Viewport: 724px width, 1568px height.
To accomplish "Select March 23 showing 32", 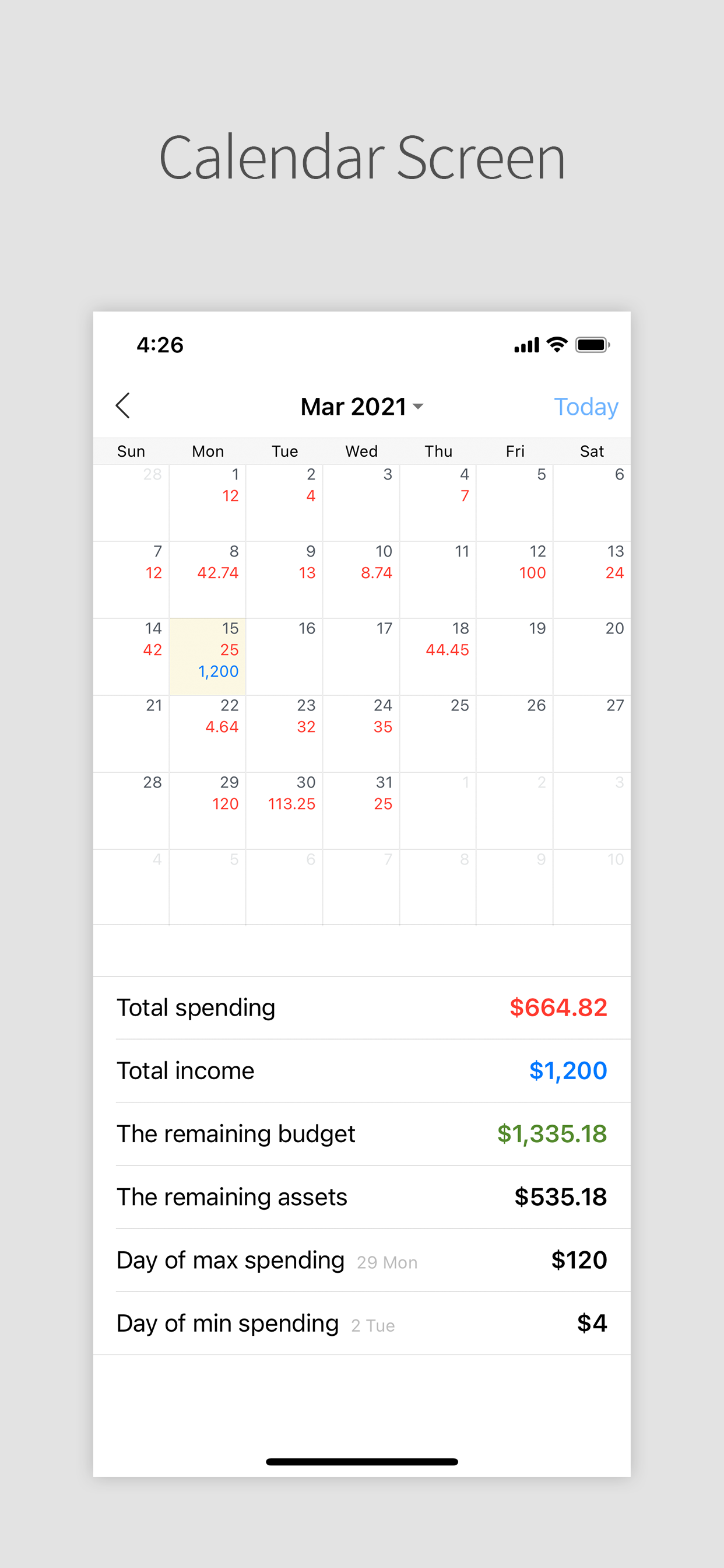I will 284,733.
